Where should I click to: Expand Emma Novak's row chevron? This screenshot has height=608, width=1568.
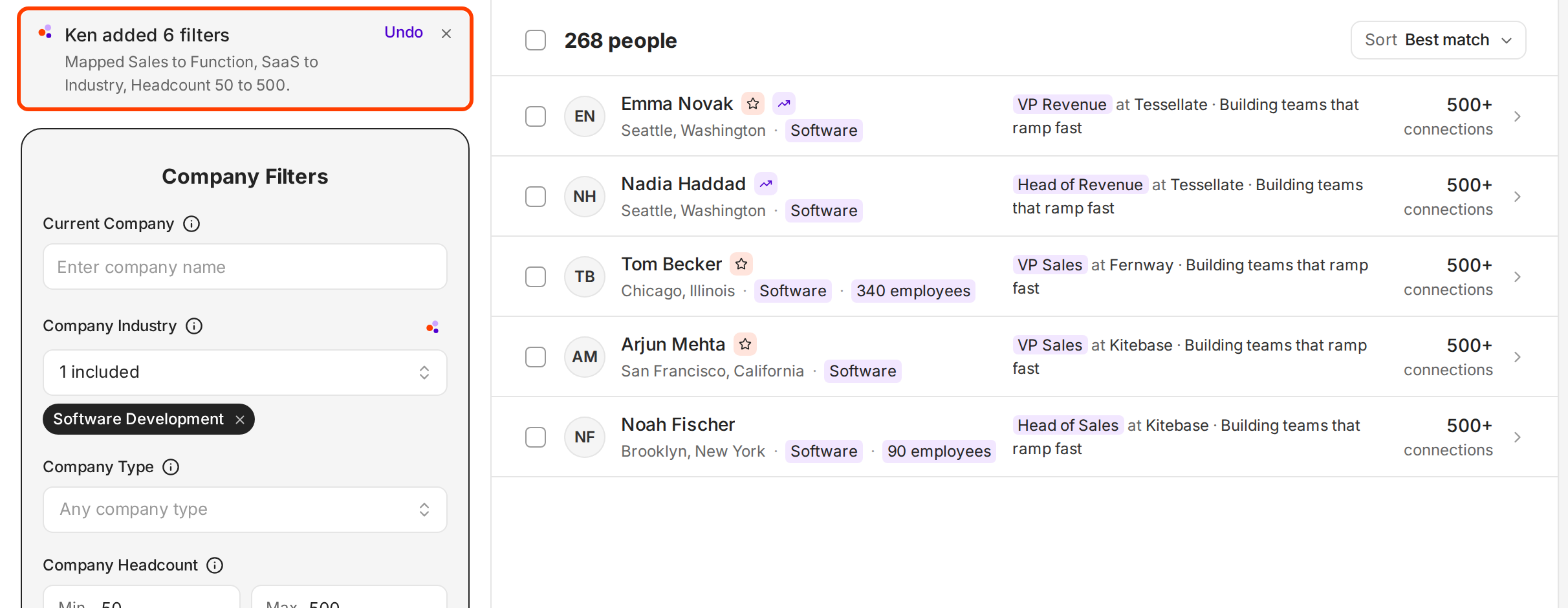[x=1517, y=116]
